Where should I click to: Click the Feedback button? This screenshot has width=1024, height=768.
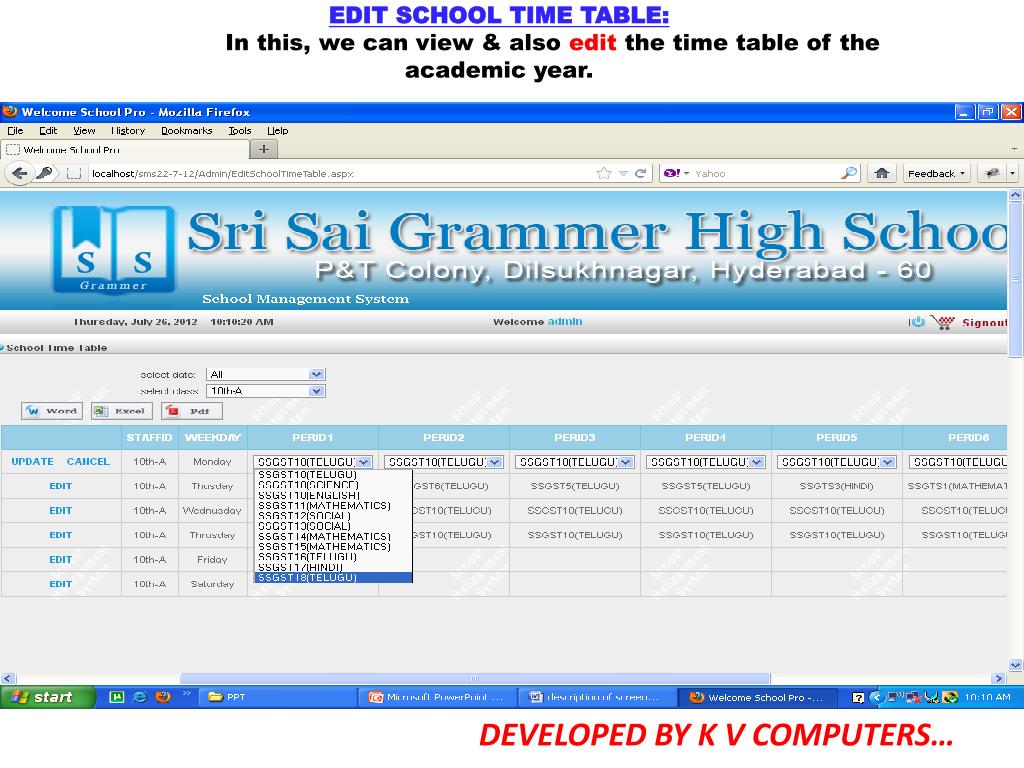click(936, 173)
